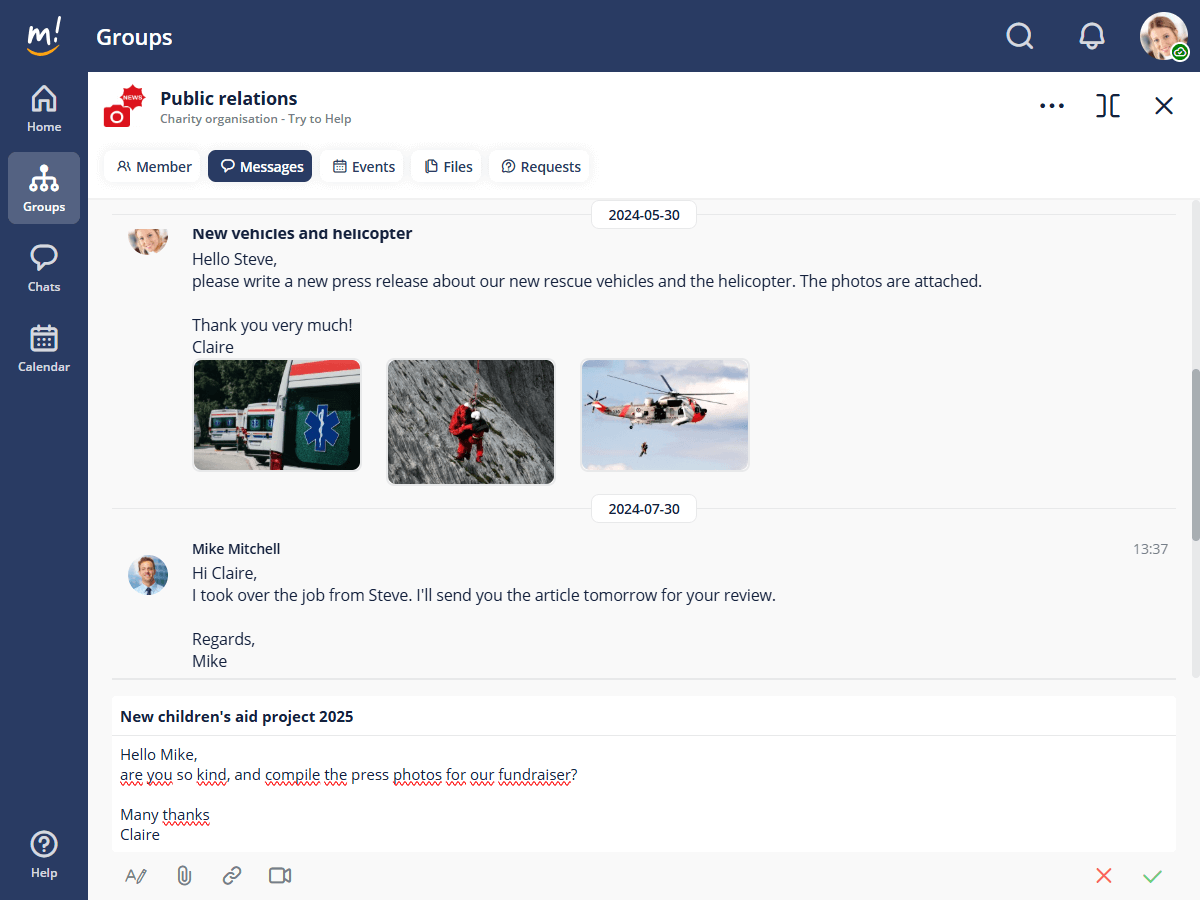This screenshot has width=1200, height=900.
Task: Click into the message body text area
Action: point(644,794)
